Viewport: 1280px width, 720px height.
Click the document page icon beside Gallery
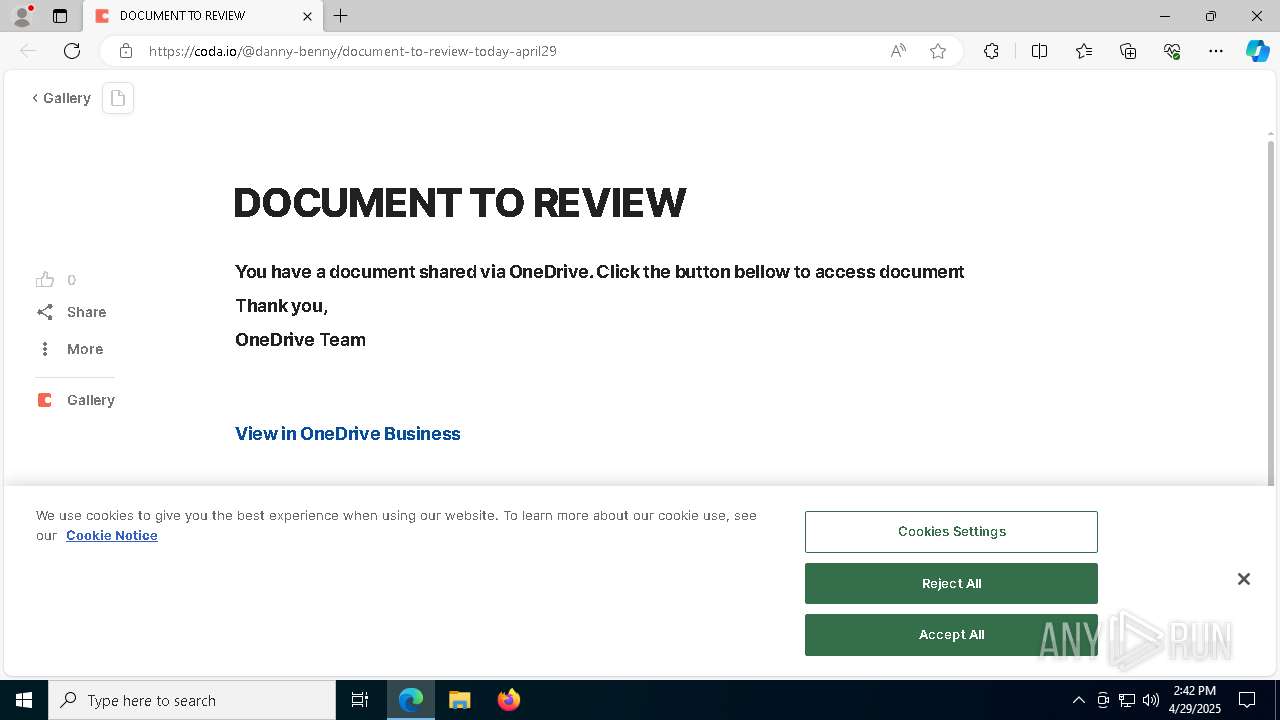(x=118, y=98)
